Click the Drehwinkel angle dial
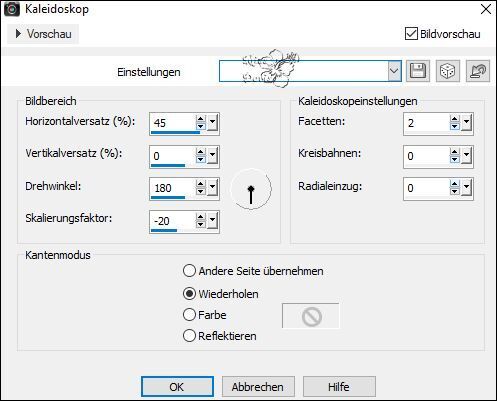This screenshot has width=497, height=401. pyautogui.click(x=251, y=189)
